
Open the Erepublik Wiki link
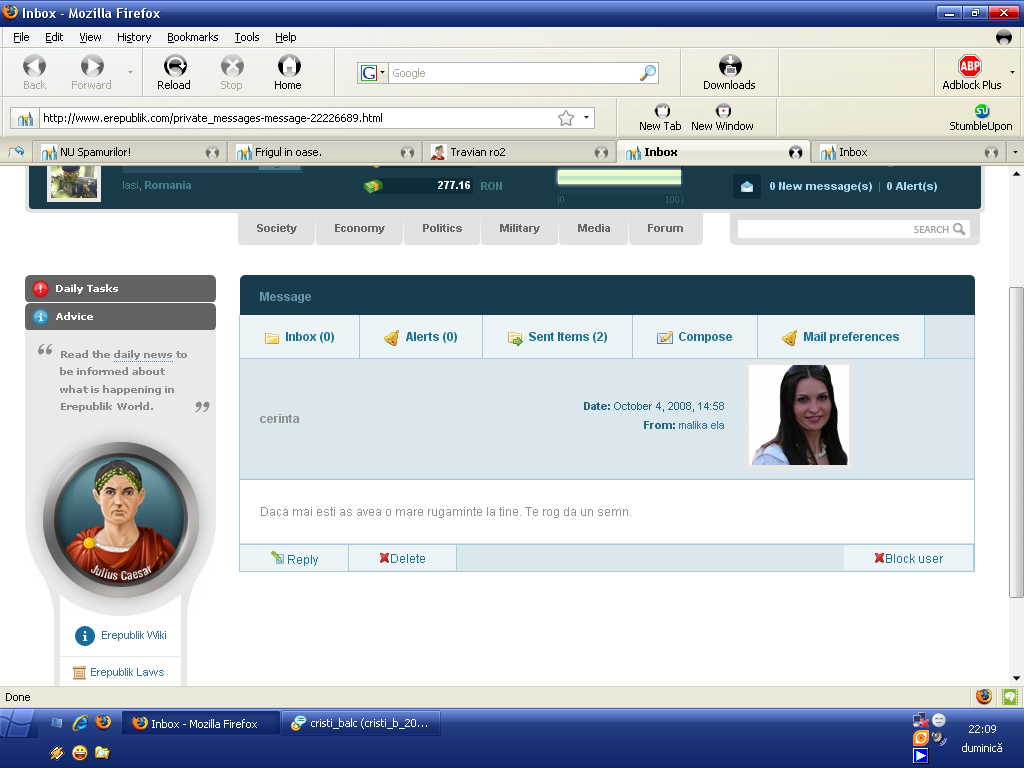pos(133,635)
